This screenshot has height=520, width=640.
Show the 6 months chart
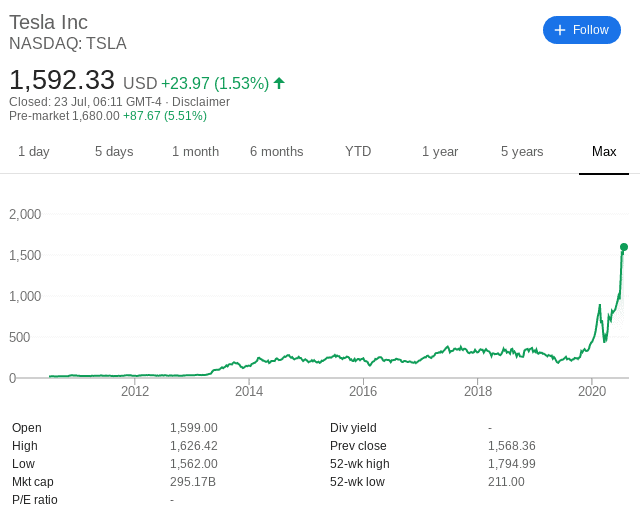click(276, 151)
